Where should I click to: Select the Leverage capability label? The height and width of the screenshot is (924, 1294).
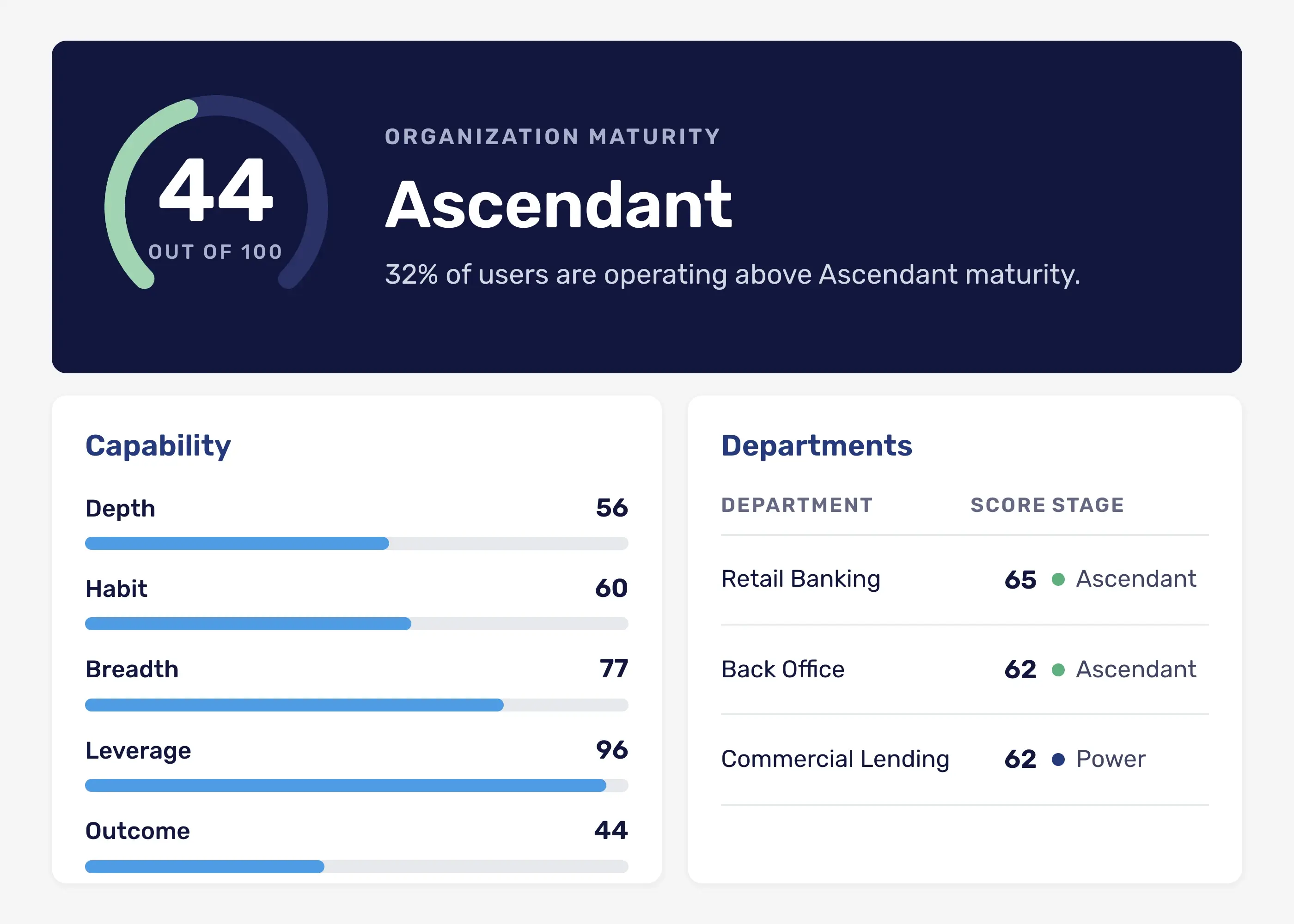[138, 751]
